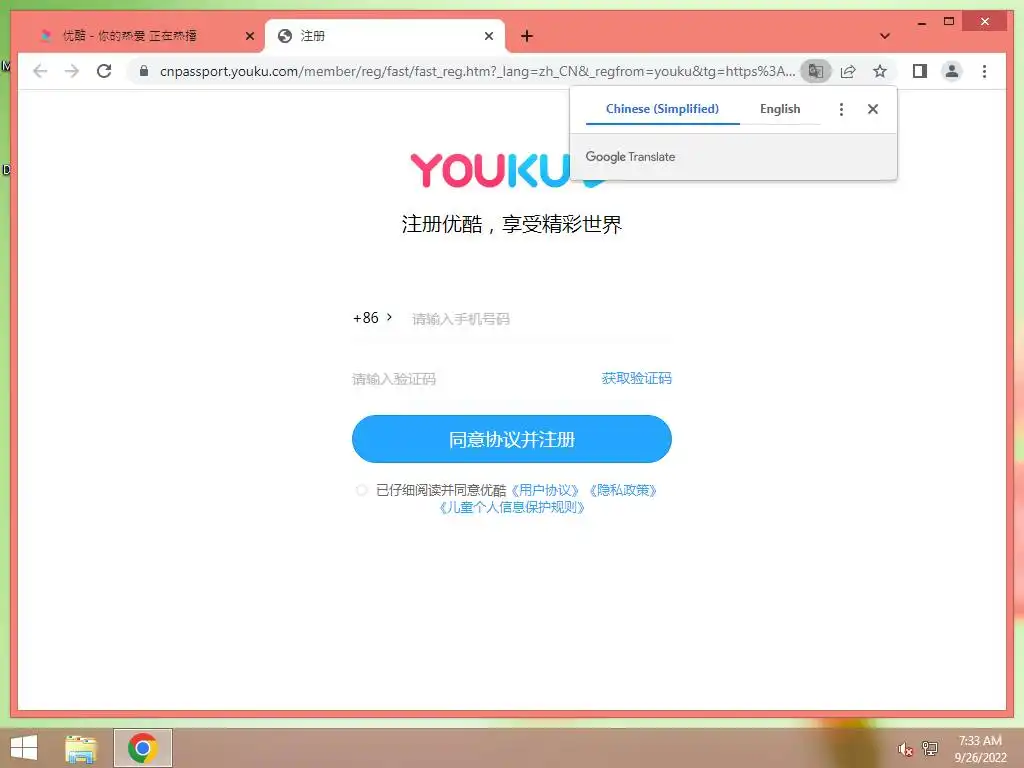Go forward to the next page
This screenshot has height=768, width=1024.
coord(72,71)
